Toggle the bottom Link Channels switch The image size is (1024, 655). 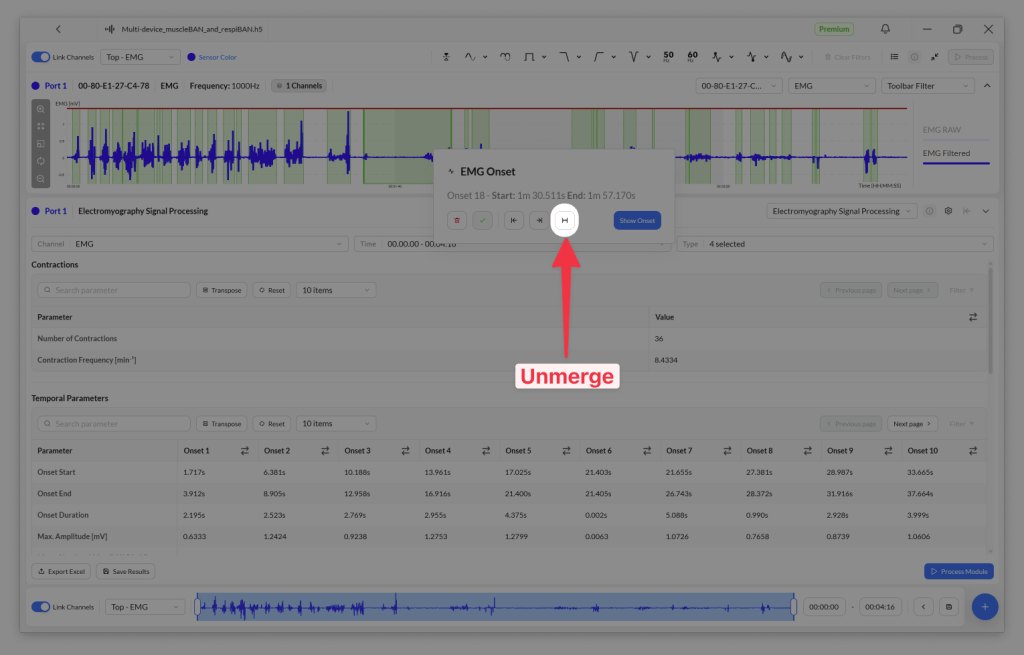coord(40,607)
